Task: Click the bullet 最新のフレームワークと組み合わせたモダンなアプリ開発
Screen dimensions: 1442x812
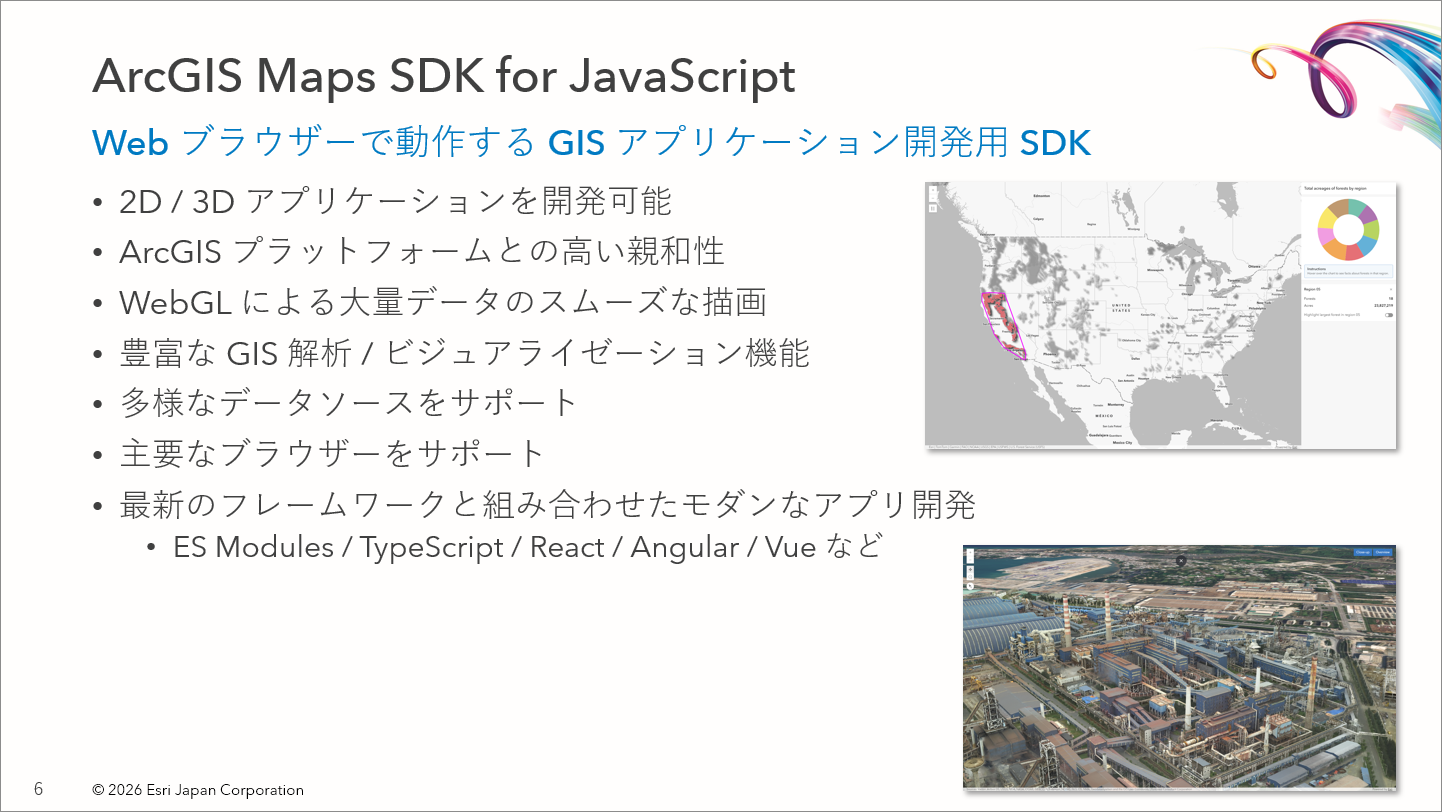Action: [548, 505]
